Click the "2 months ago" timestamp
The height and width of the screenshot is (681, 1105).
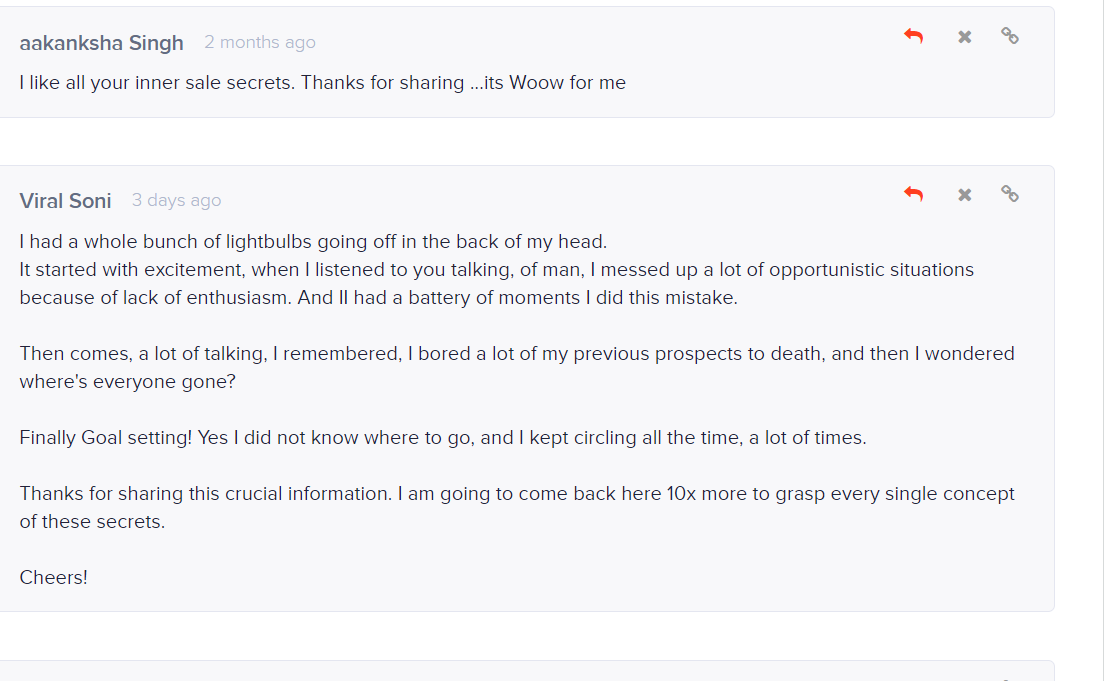260,42
